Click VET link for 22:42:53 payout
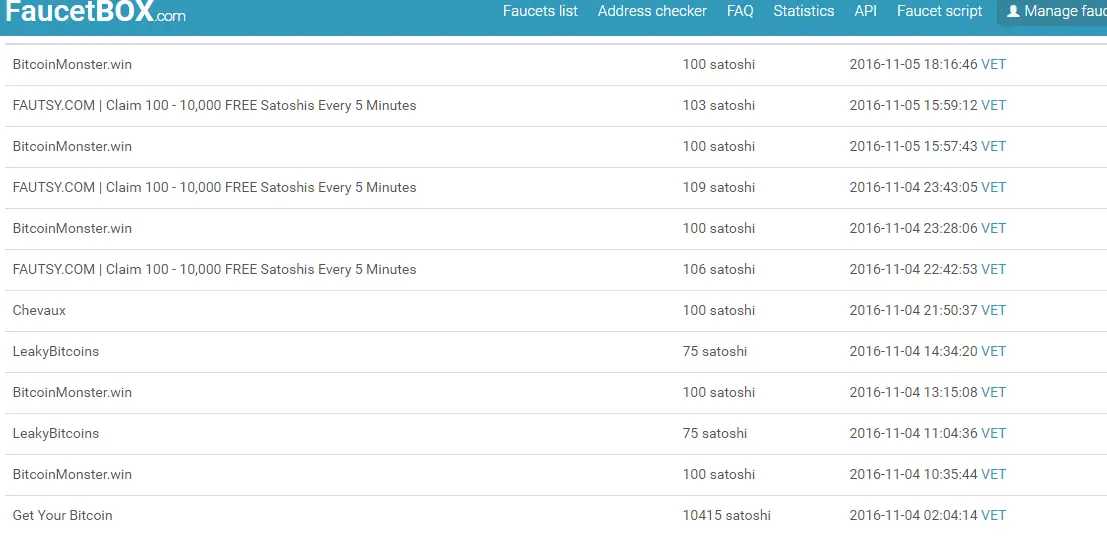1107x556 pixels. pyautogui.click(x=993, y=269)
